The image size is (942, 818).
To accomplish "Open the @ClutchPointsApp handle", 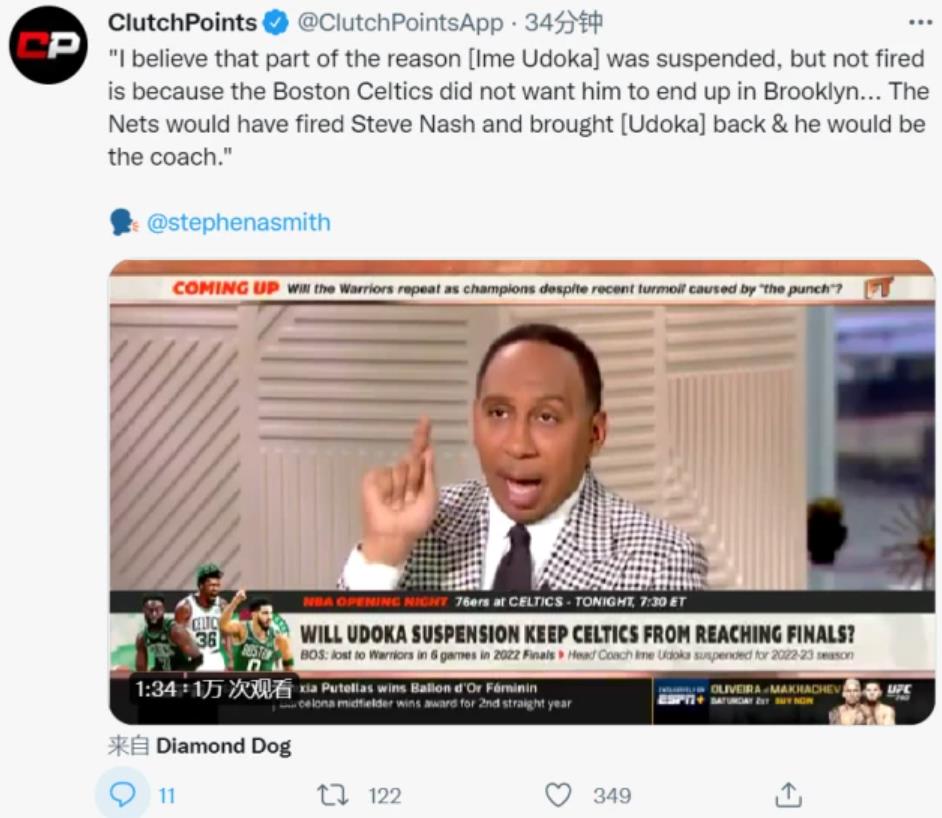I will (x=400, y=23).
